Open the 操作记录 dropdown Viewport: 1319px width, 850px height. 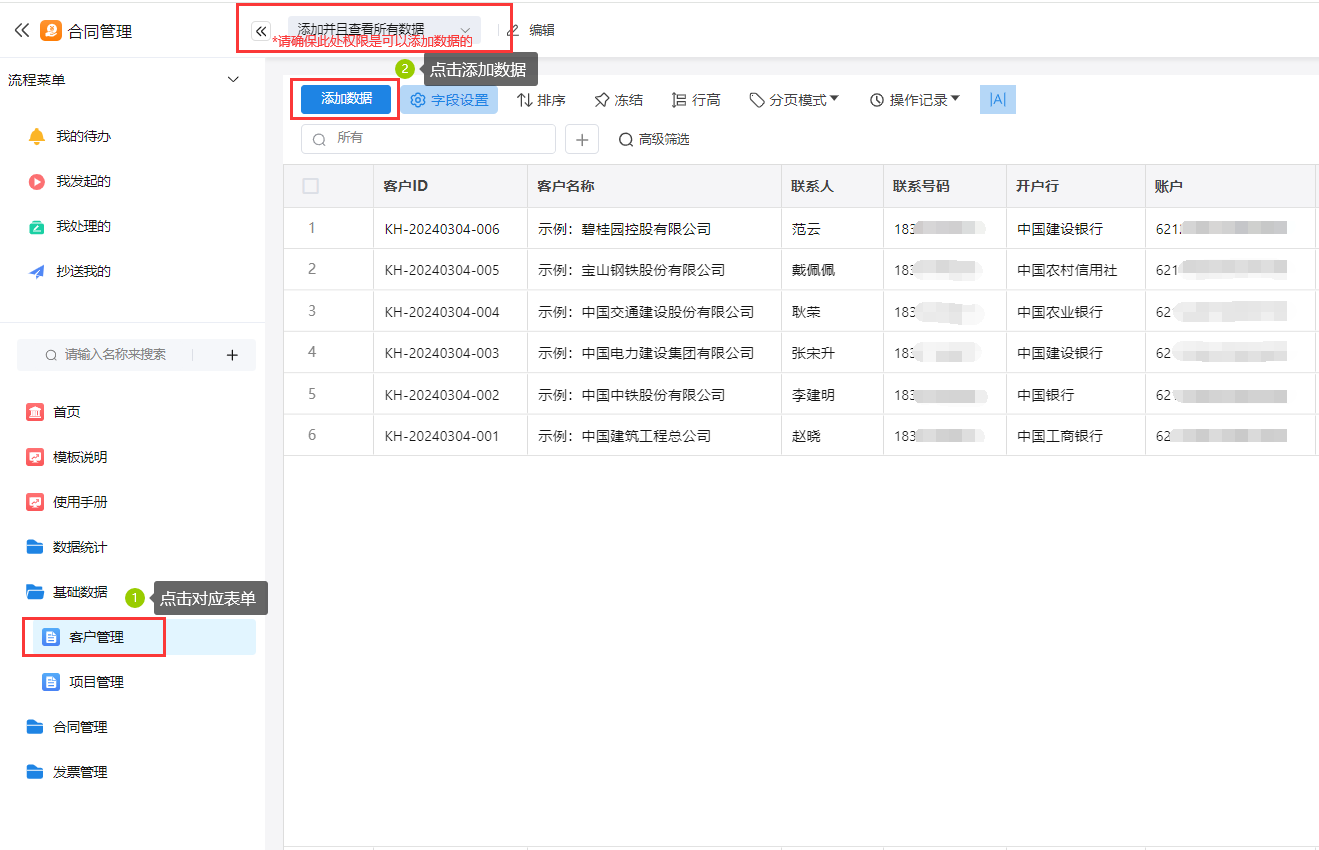[x=915, y=100]
